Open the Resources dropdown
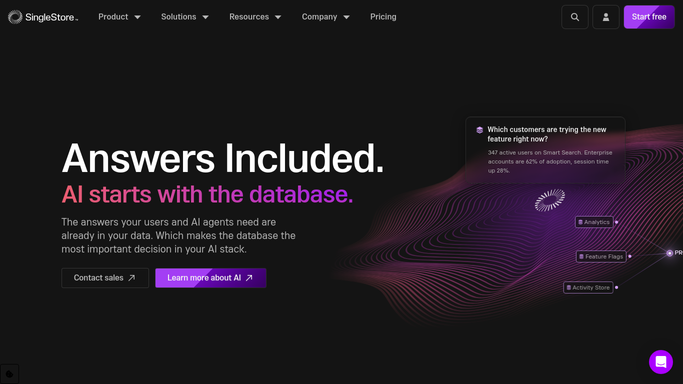The width and height of the screenshot is (683, 384). 255,17
